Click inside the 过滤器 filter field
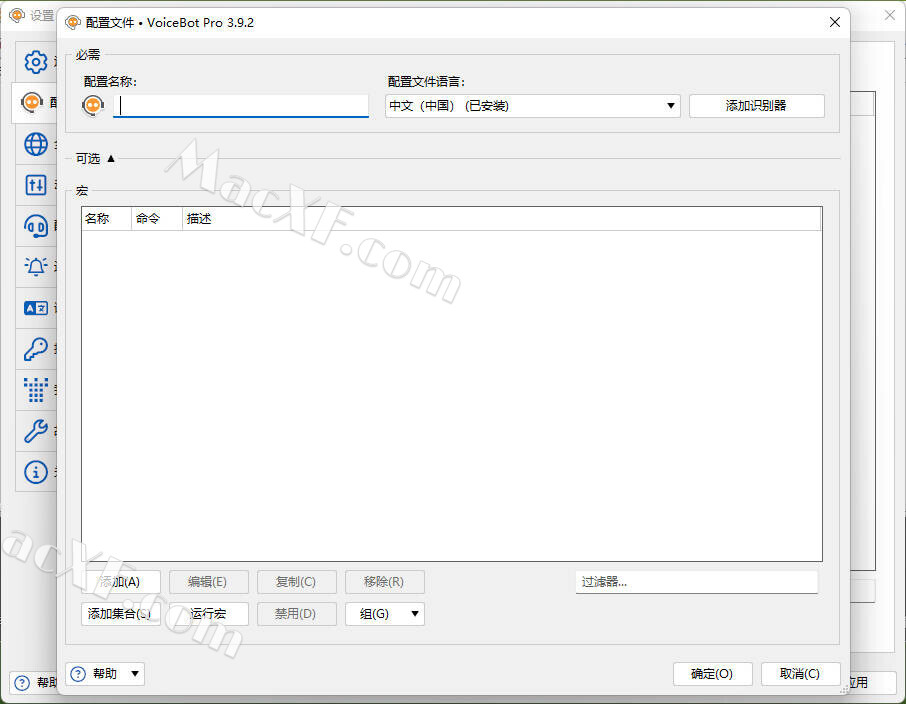 [696, 581]
